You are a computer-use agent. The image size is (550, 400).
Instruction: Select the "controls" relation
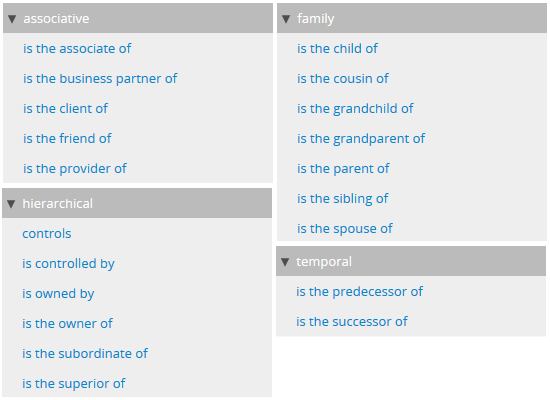(x=47, y=234)
